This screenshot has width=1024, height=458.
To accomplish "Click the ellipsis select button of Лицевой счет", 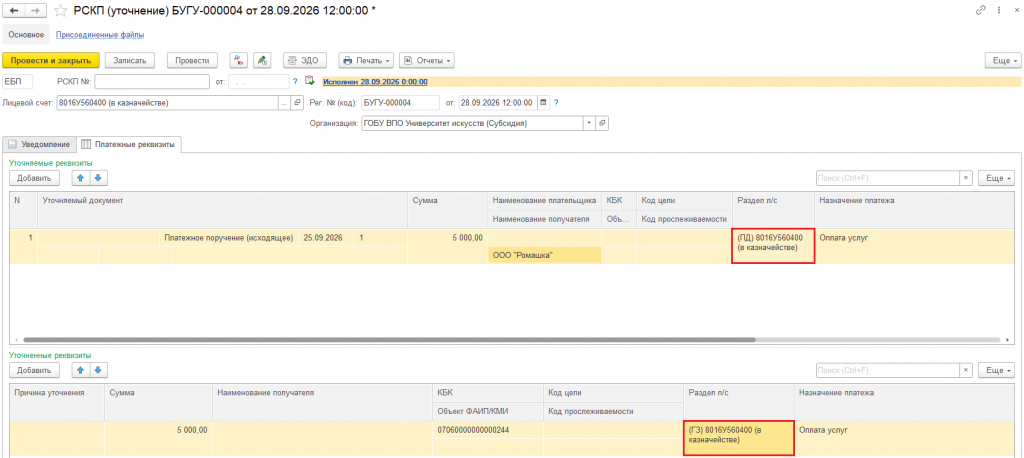I will (x=284, y=103).
